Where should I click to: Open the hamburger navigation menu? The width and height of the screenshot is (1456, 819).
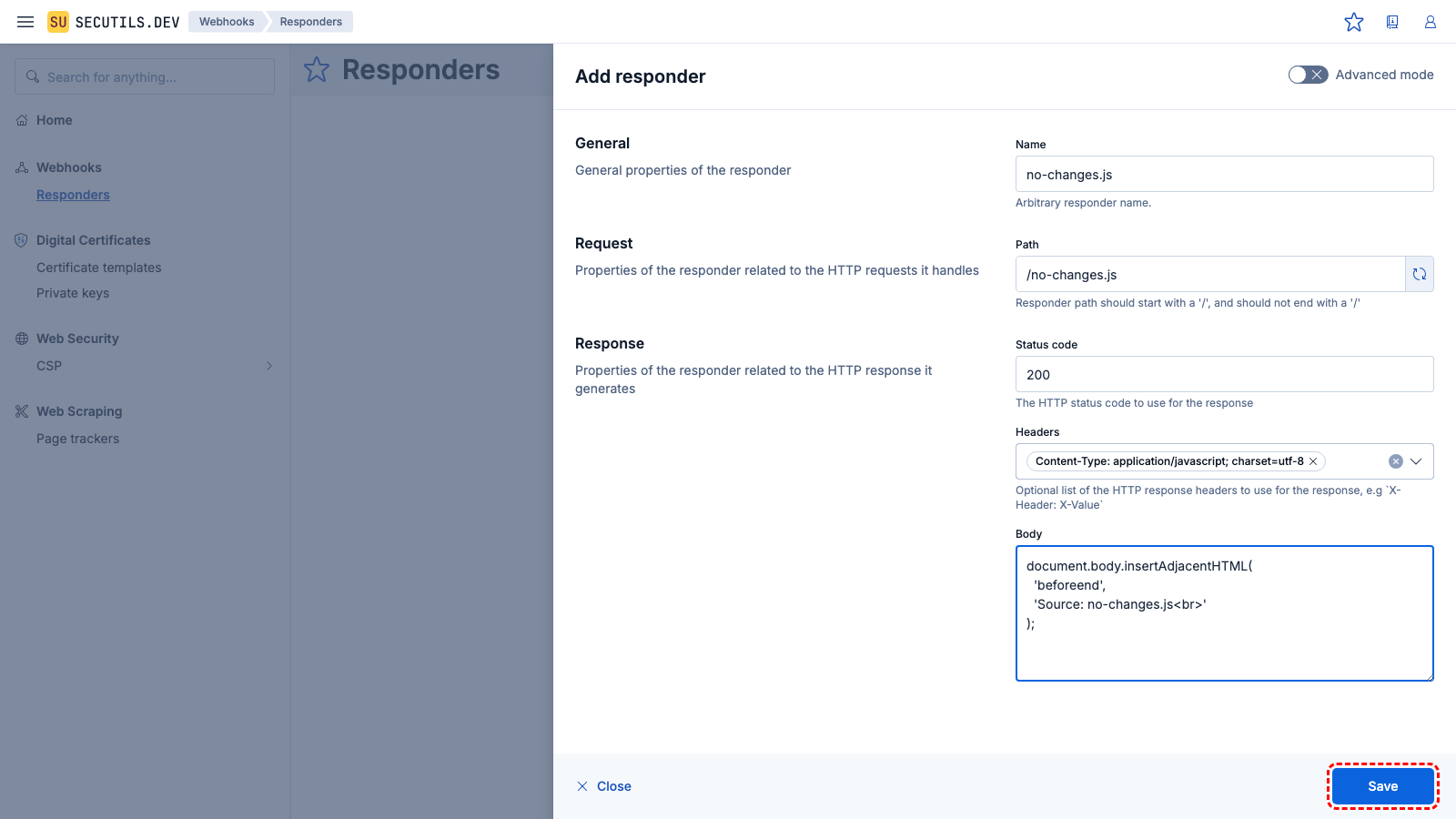[25, 22]
